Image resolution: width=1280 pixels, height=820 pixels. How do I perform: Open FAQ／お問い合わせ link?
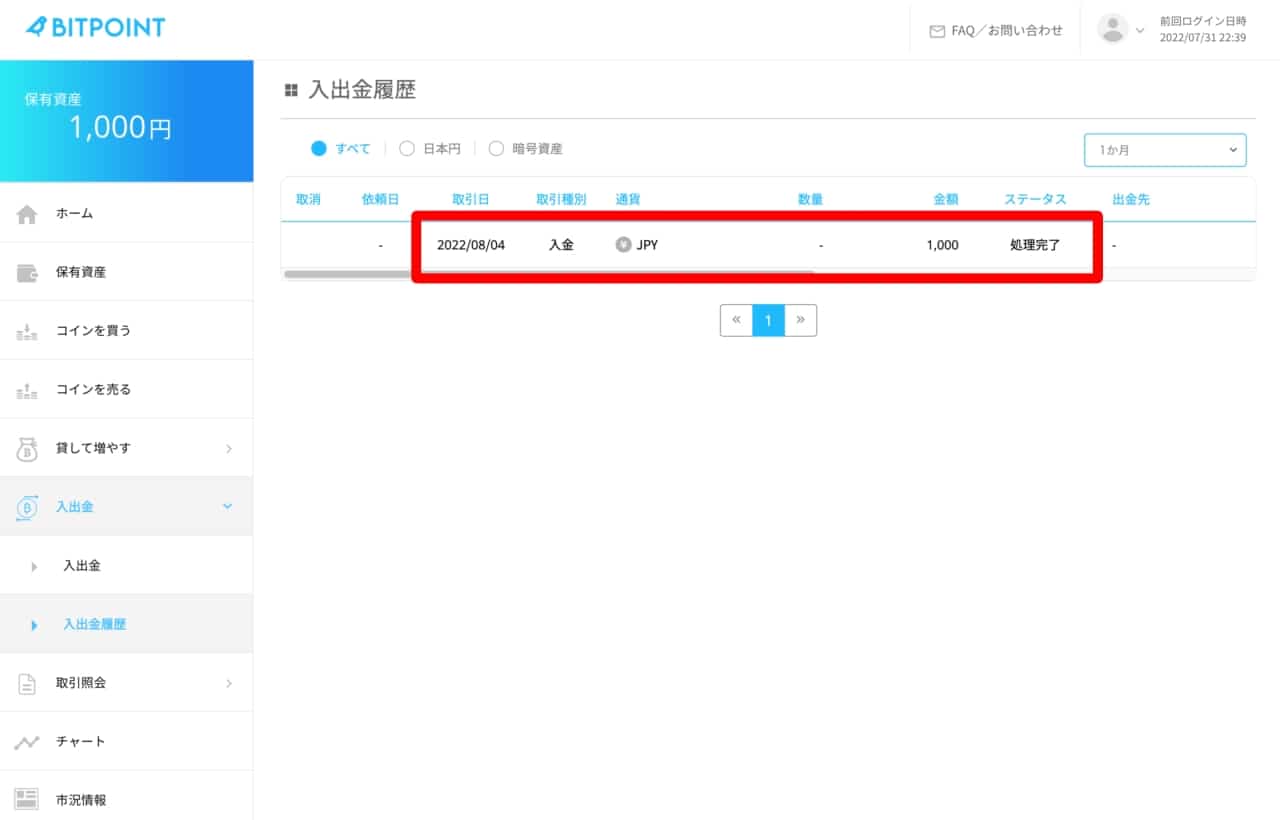pos(996,30)
